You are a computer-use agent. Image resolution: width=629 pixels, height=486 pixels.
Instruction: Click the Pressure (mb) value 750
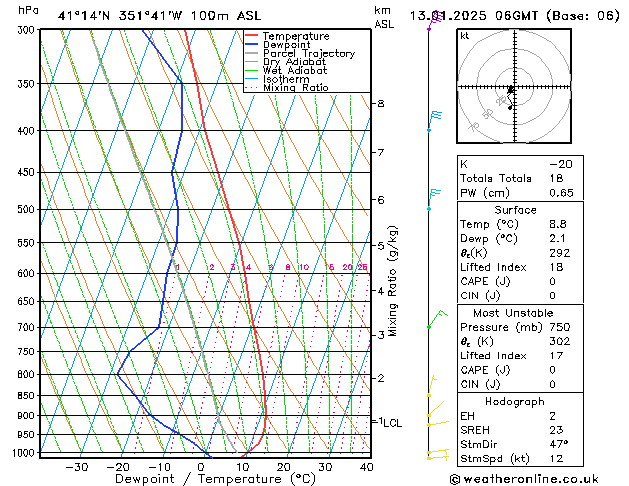tap(560, 327)
